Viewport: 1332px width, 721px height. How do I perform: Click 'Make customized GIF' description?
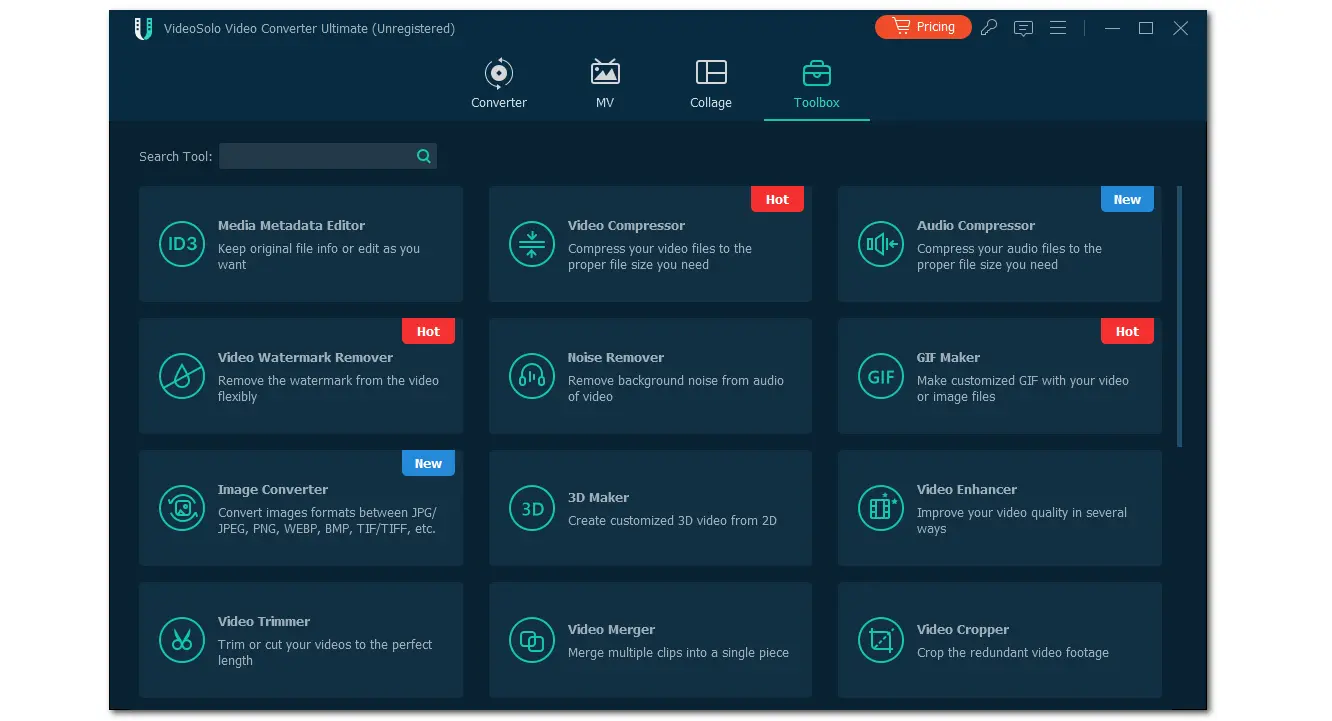click(x=1023, y=389)
